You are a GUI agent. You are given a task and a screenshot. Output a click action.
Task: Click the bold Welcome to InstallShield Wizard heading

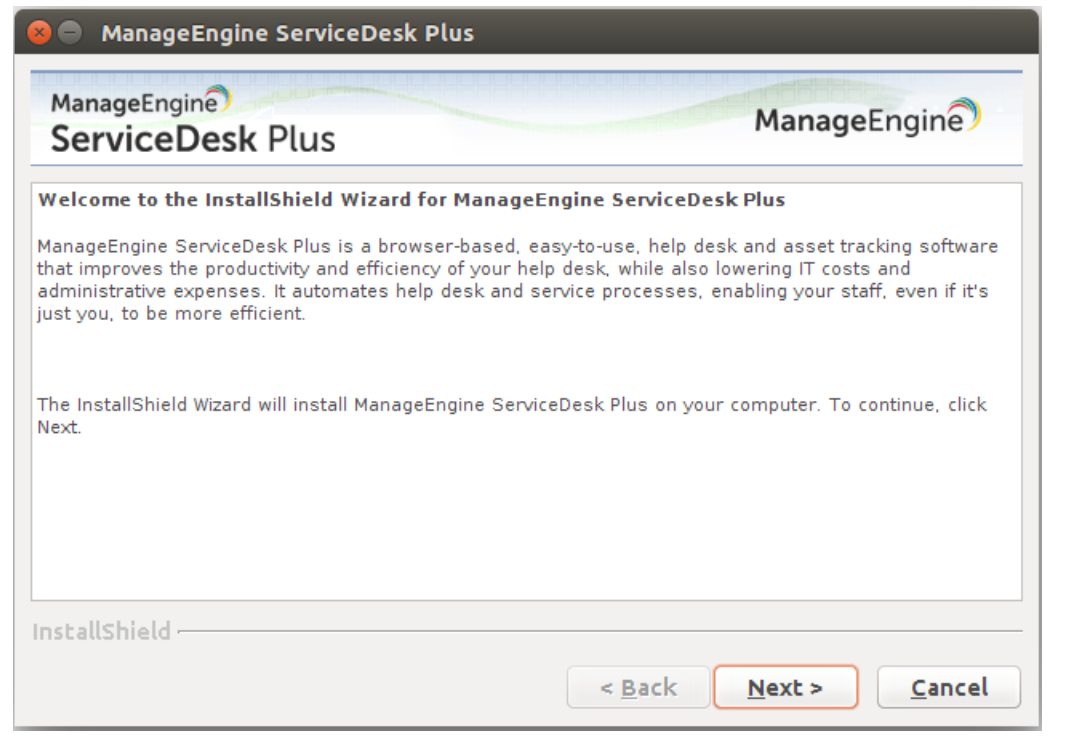[411, 200]
